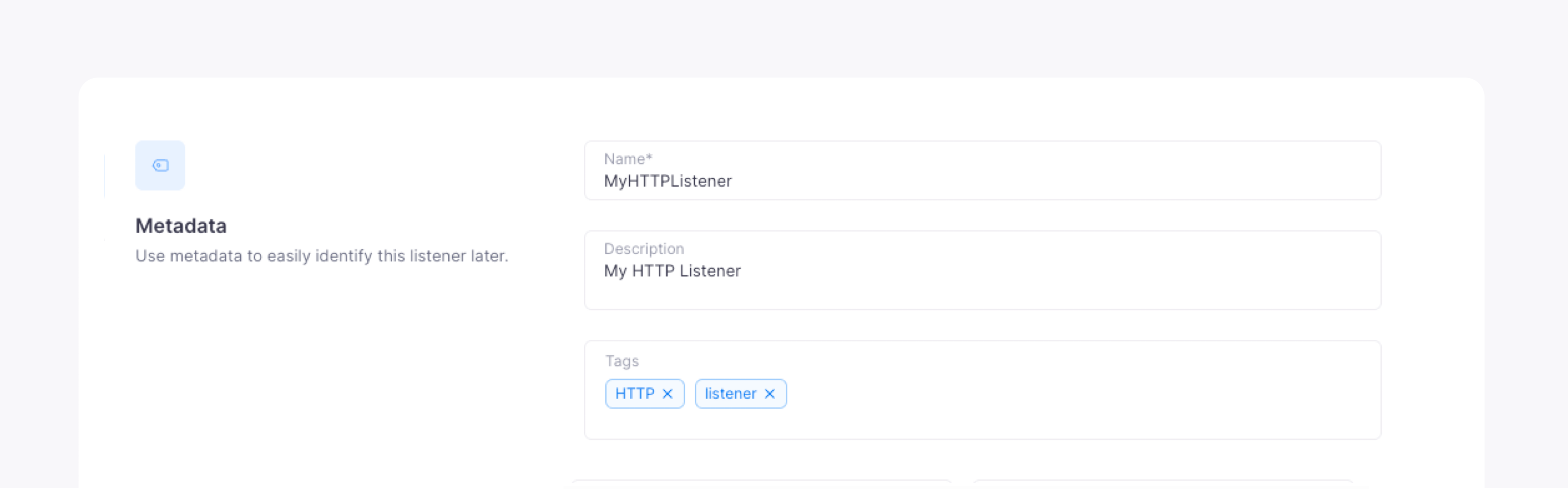Image resolution: width=1568 pixels, height=489 pixels.
Task: Click the Name* field label
Action: tap(627, 159)
